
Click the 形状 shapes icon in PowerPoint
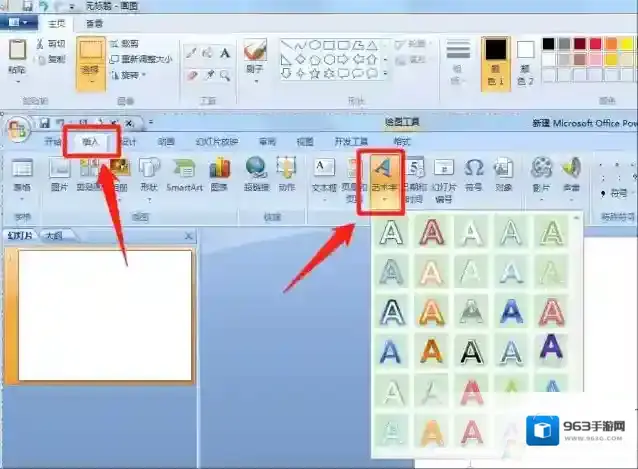tap(149, 168)
